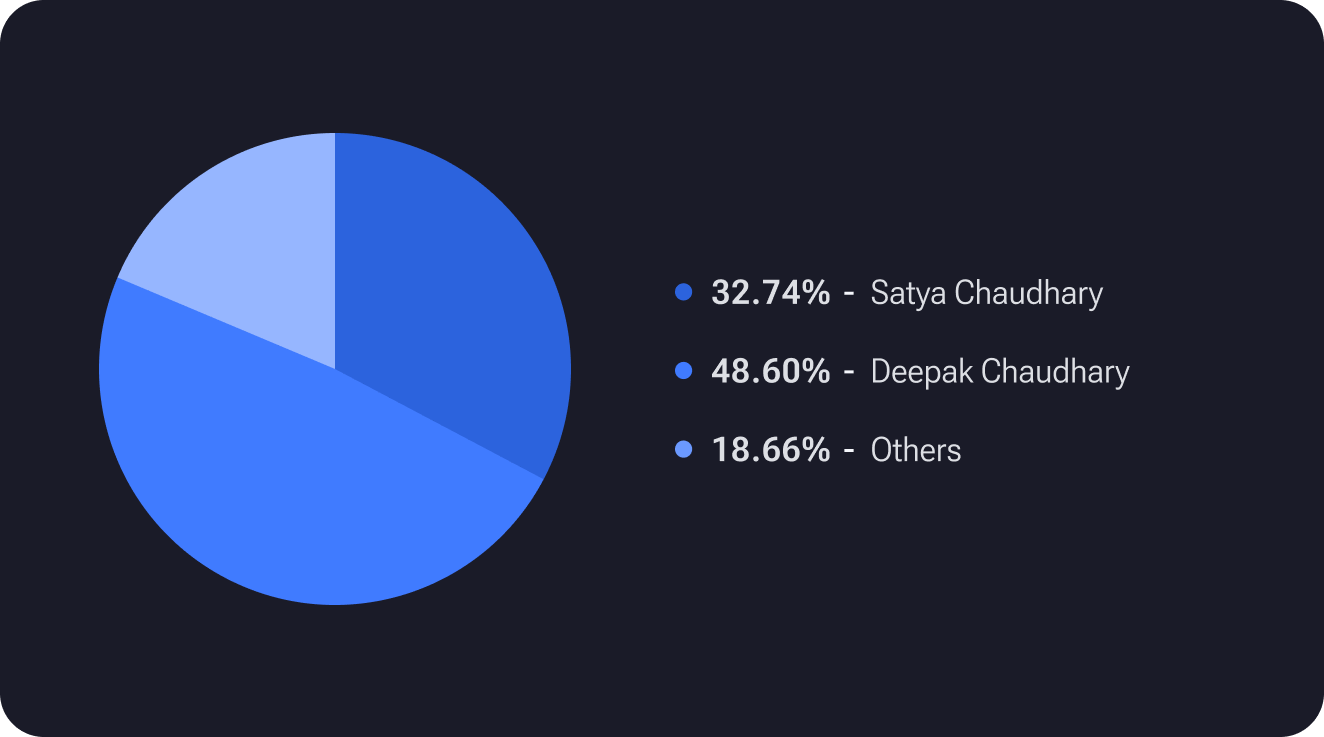
Task: Click the pale legend dot beside 18.66%
Action: (684, 450)
